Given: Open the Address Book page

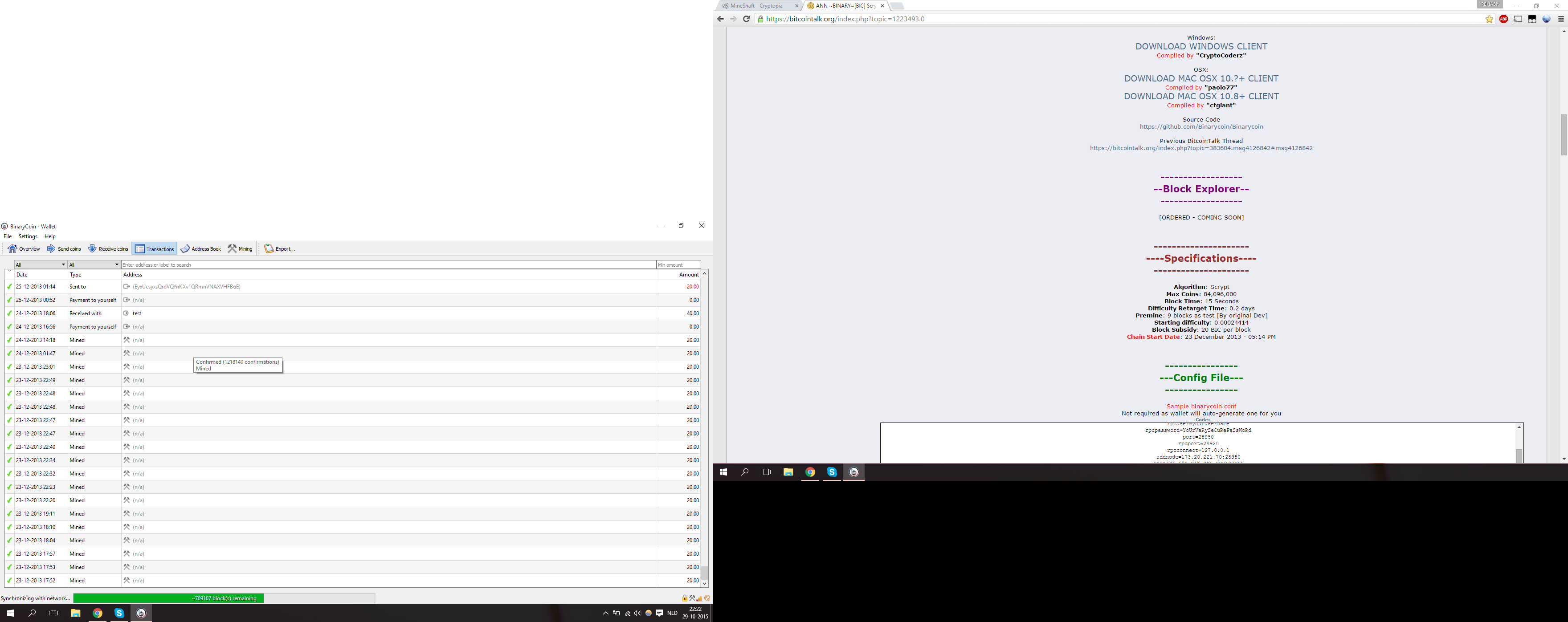Looking at the screenshot, I should coord(201,249).
